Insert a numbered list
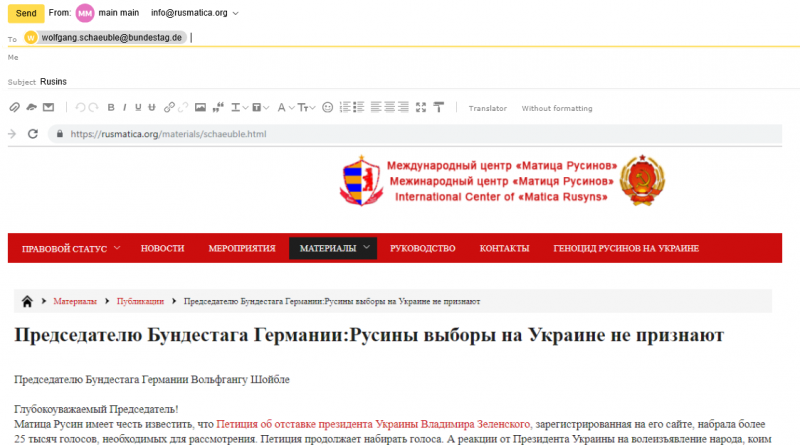 coord(345,107)
